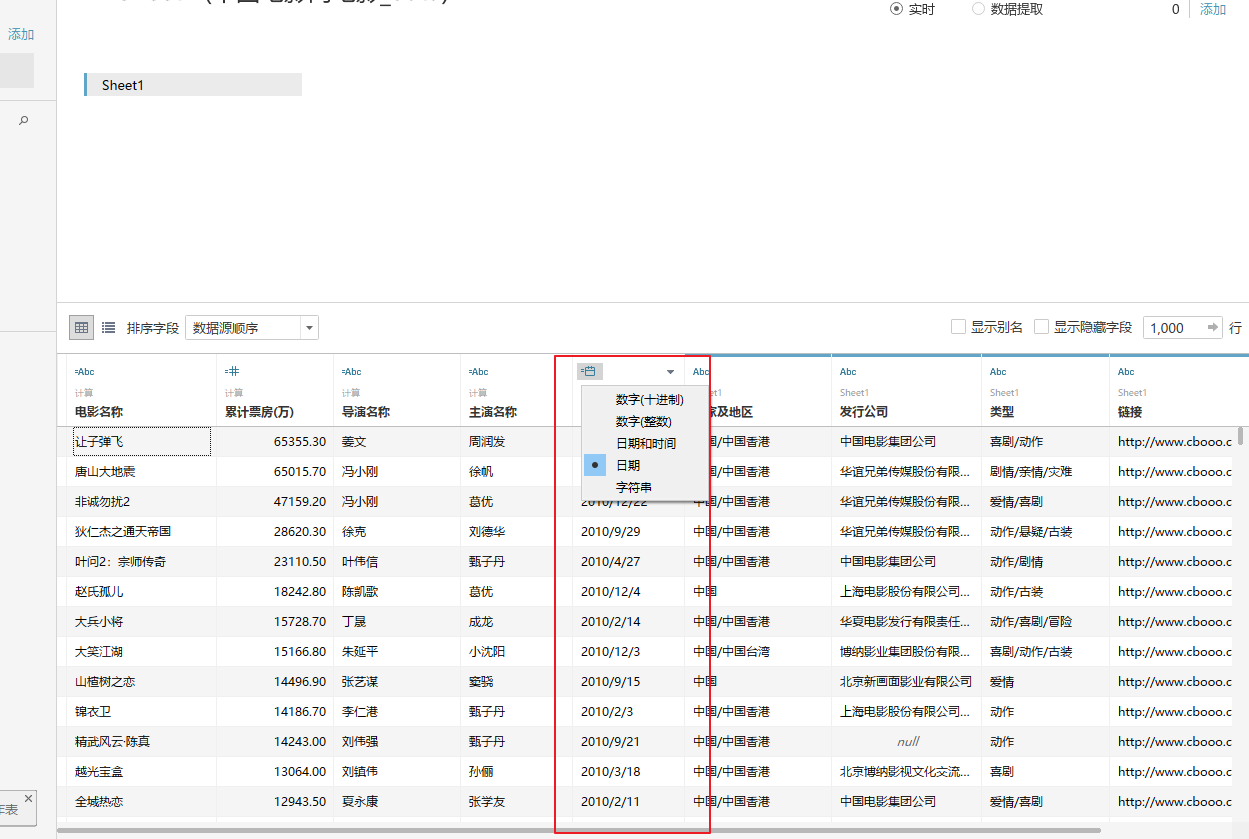Select the date cell 2010/9/29
The image size is (1249, 839).
pyautogui.click(x=628, y=531)
